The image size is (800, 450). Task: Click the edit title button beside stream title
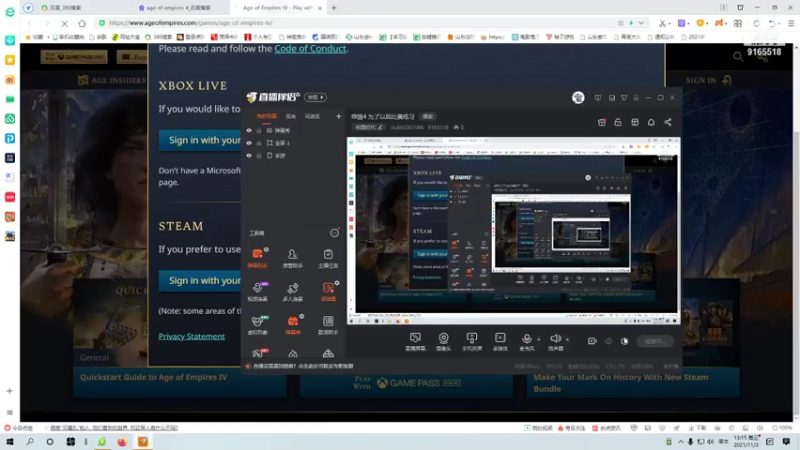tap(428, 116)
